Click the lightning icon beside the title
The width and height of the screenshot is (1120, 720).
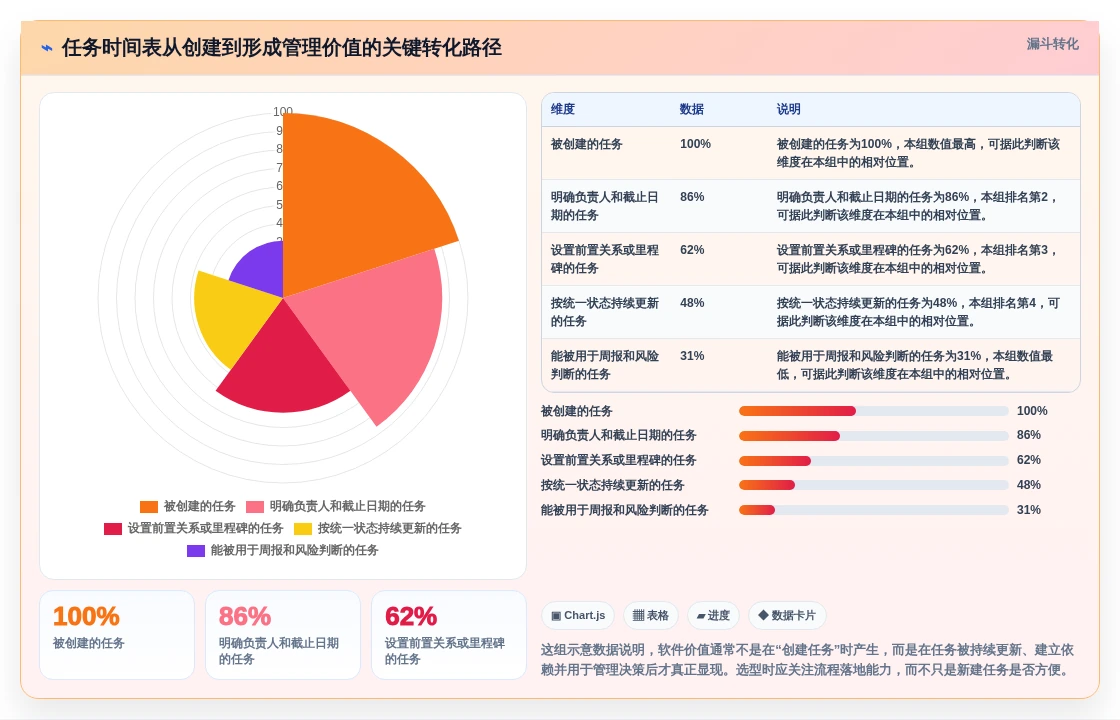(46, 48)
